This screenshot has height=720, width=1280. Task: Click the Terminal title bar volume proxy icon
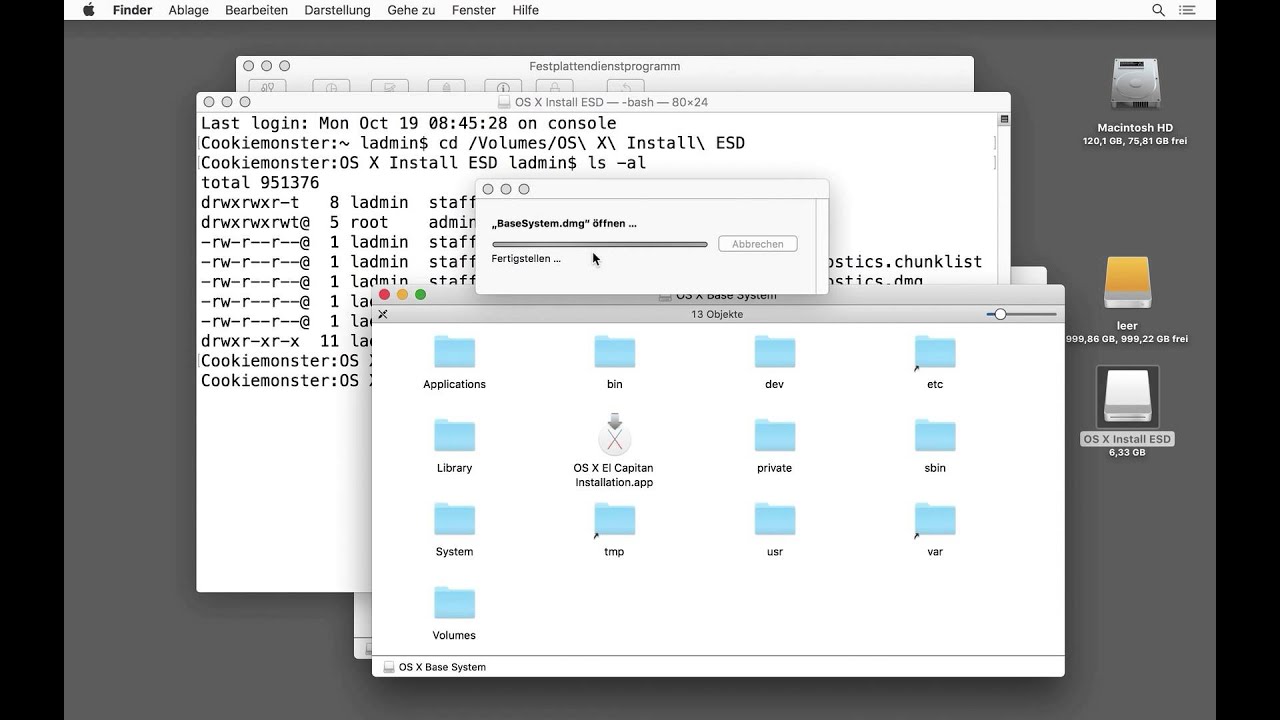[x=504, y=102]
